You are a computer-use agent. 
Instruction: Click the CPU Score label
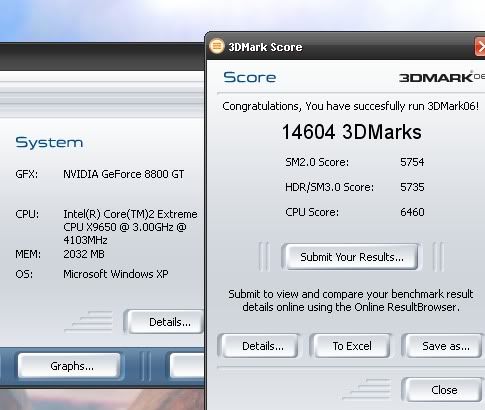coord(312,212)
